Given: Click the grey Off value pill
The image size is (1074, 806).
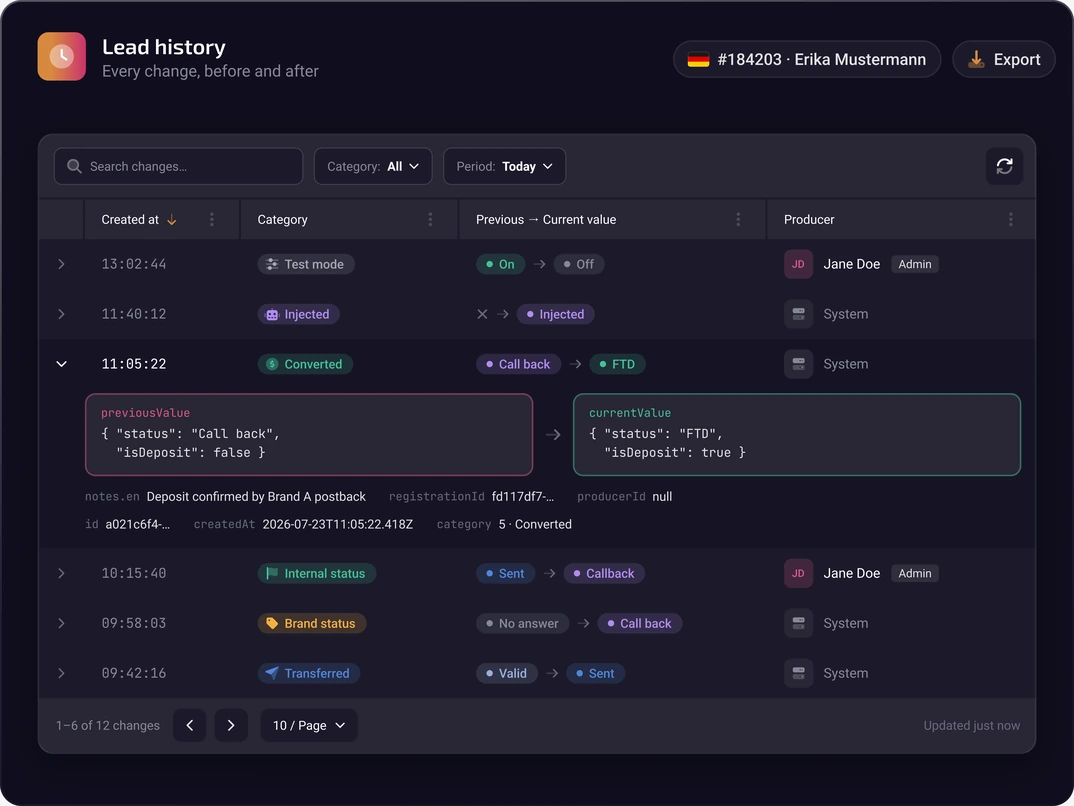Looking at the screenshot, I should pos(579,264).
